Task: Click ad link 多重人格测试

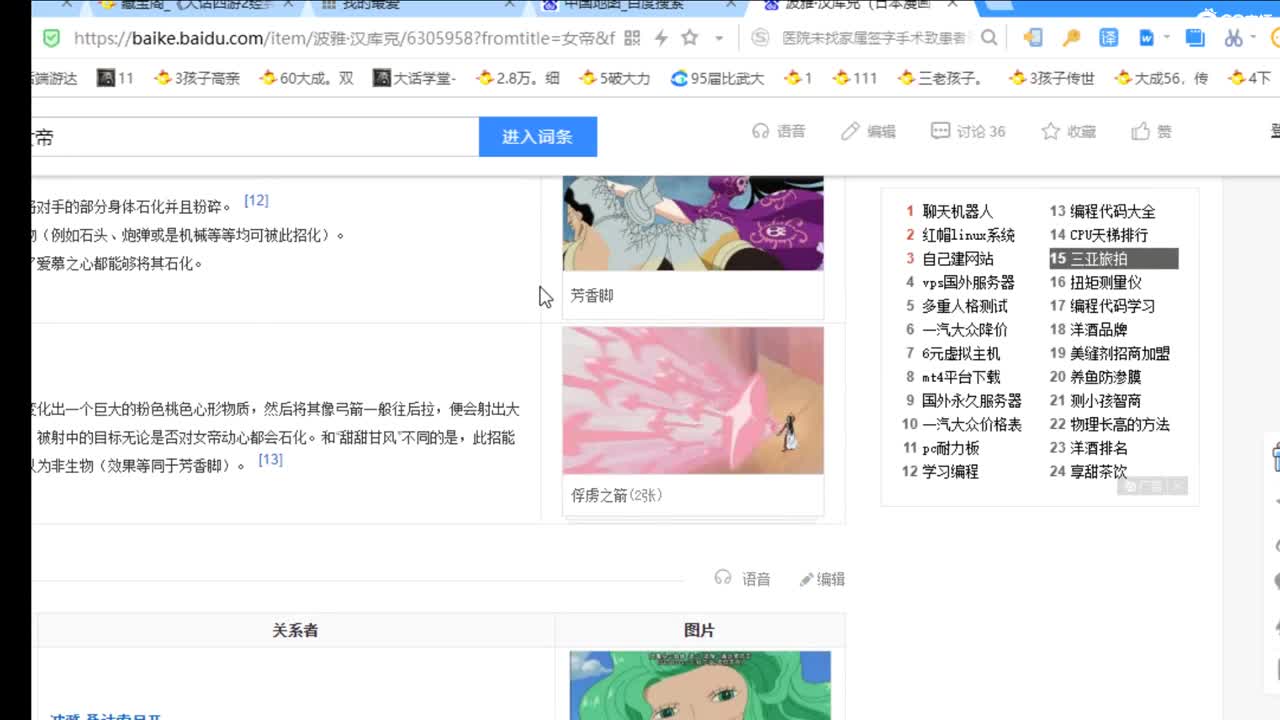Action: click(965, 306)
